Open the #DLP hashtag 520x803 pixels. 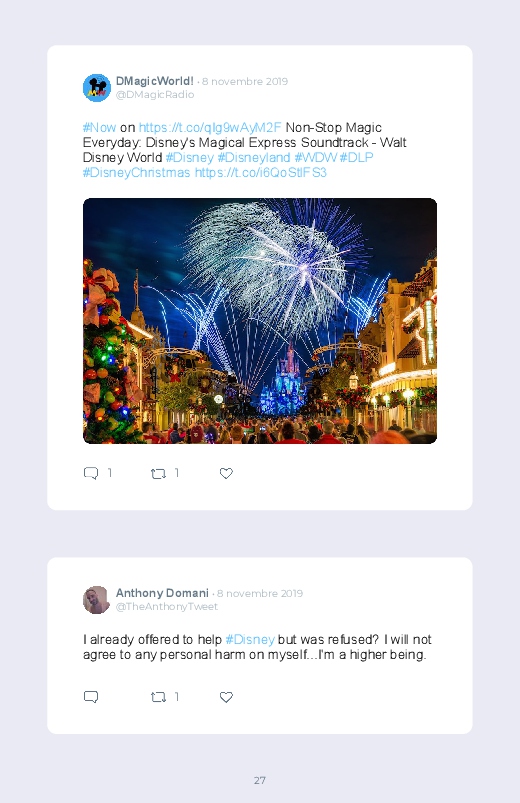(x=357, y=157)
